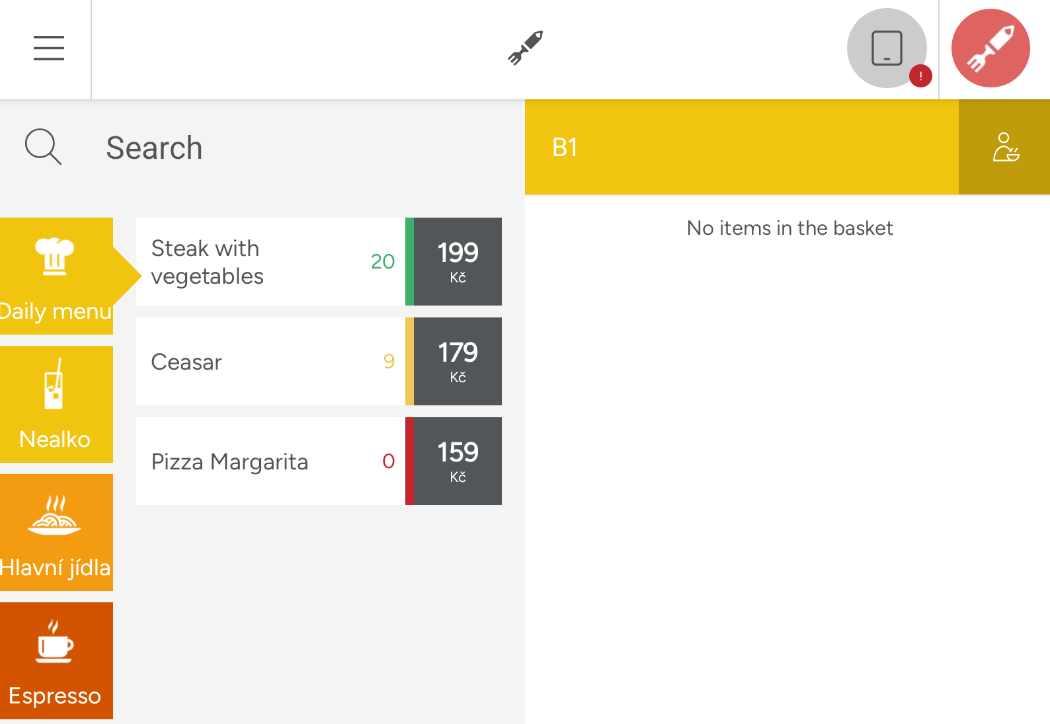This screenshot has height=724, width=1050.
Task: Select the Daily menu category
Action: pyautogui.click(x=56, y=276)
